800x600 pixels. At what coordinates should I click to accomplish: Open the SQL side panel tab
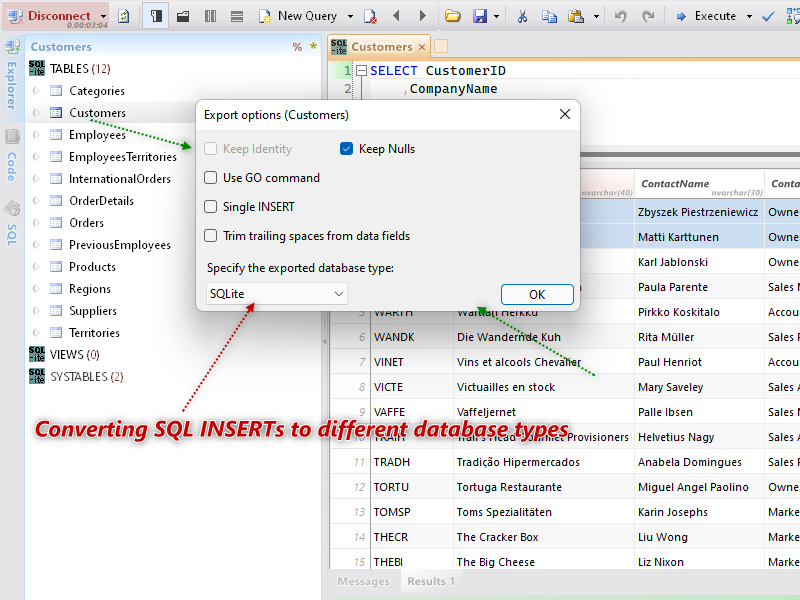click(12, 224)
